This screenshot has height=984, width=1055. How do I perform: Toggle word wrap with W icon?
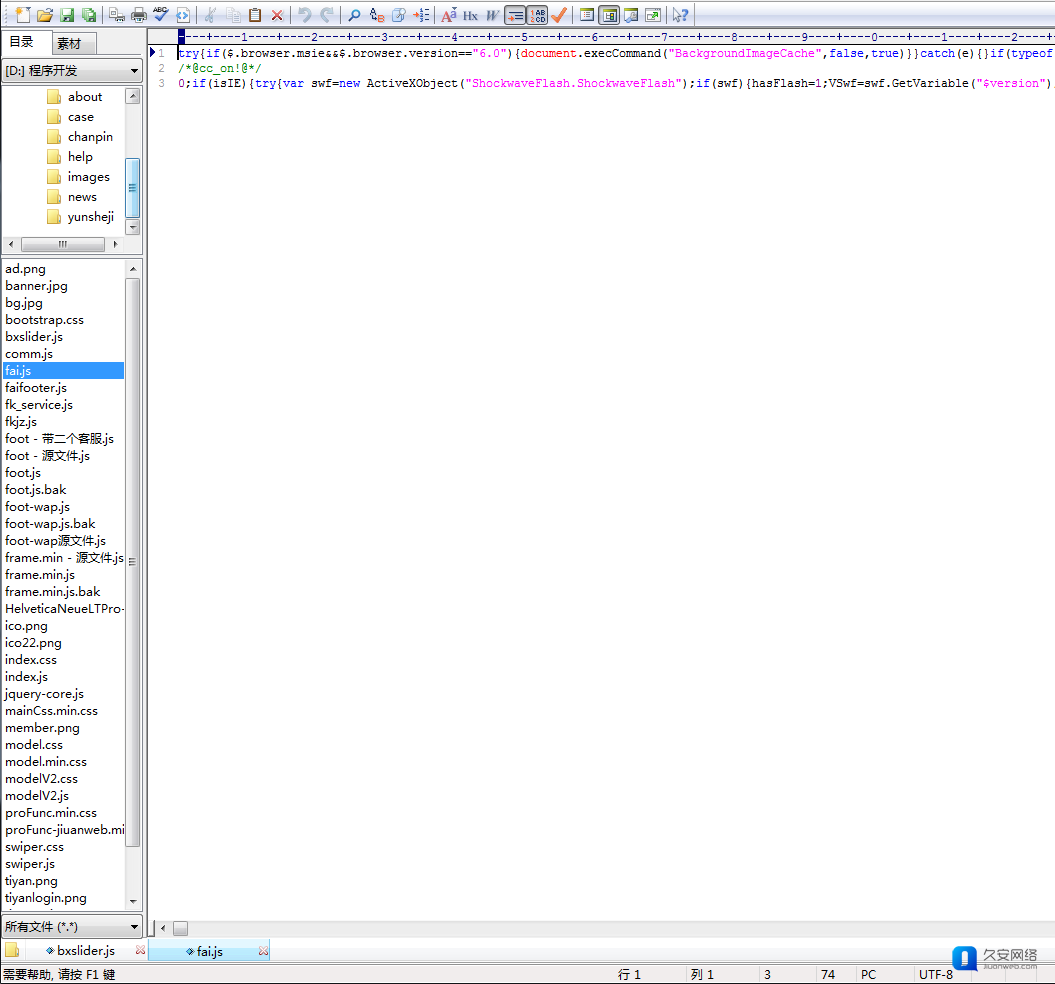tap(493, 15)
